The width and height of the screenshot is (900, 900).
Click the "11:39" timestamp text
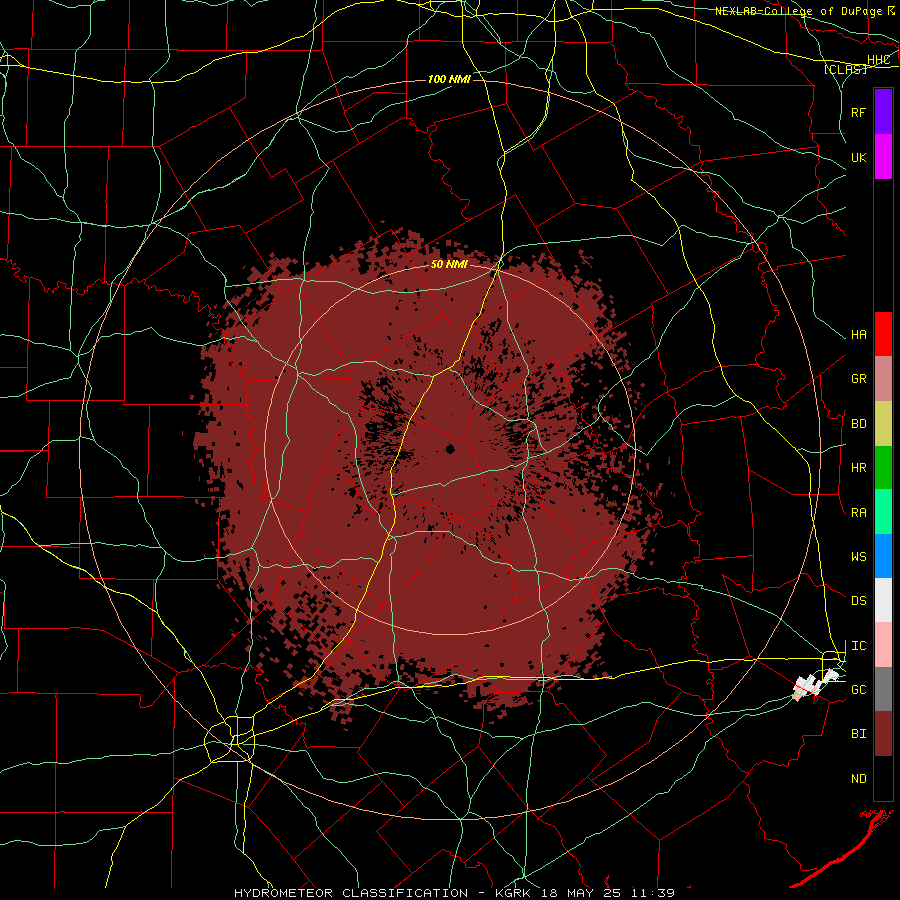point(654,893)
